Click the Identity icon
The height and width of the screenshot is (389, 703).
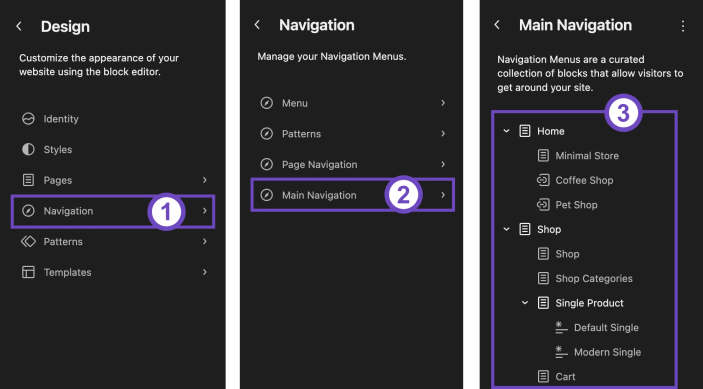tap(28, 119)
